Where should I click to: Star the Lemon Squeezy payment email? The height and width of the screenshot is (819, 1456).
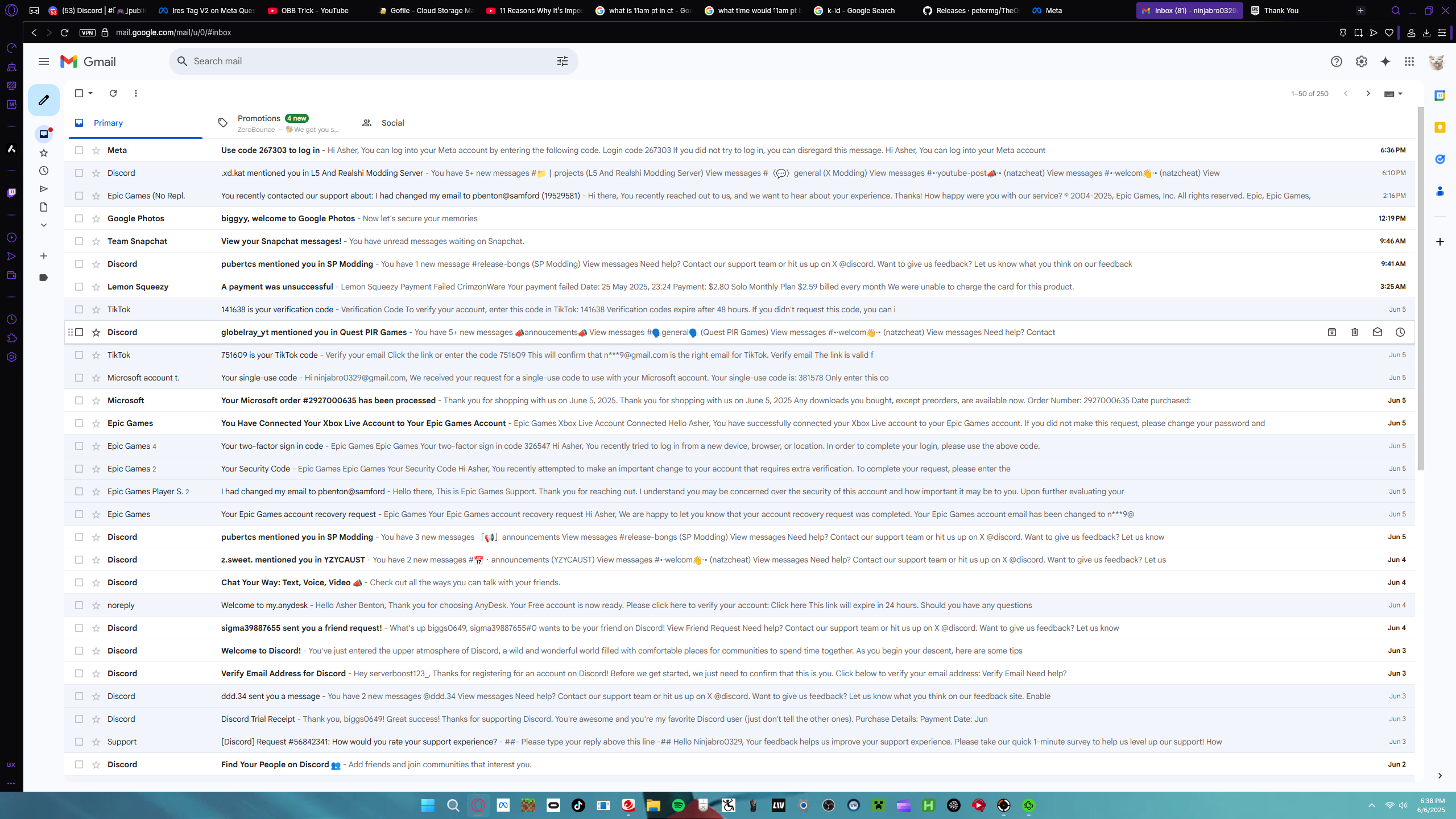click(x=96, y=287)
